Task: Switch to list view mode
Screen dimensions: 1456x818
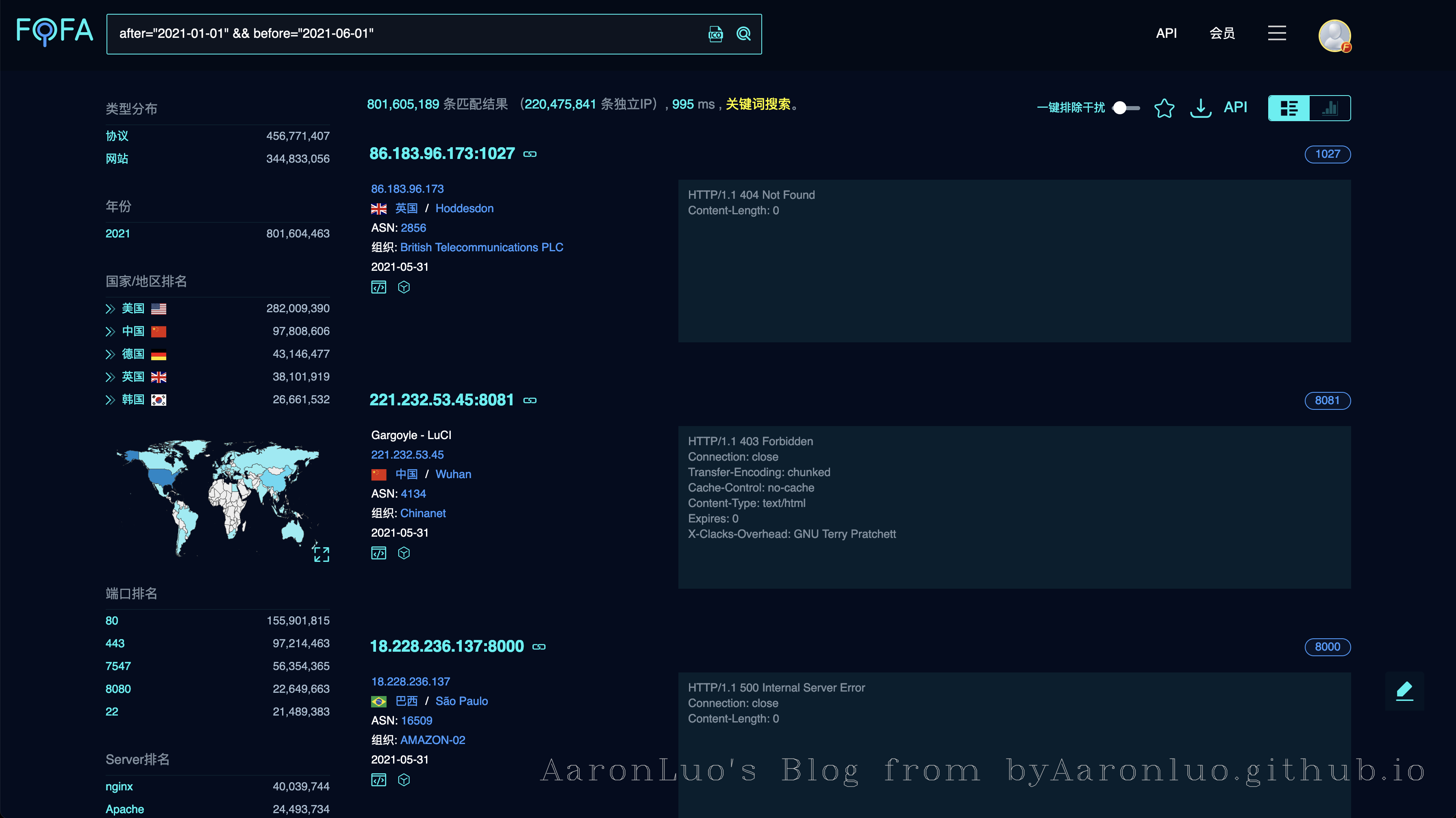Action: pos(1289,108)
